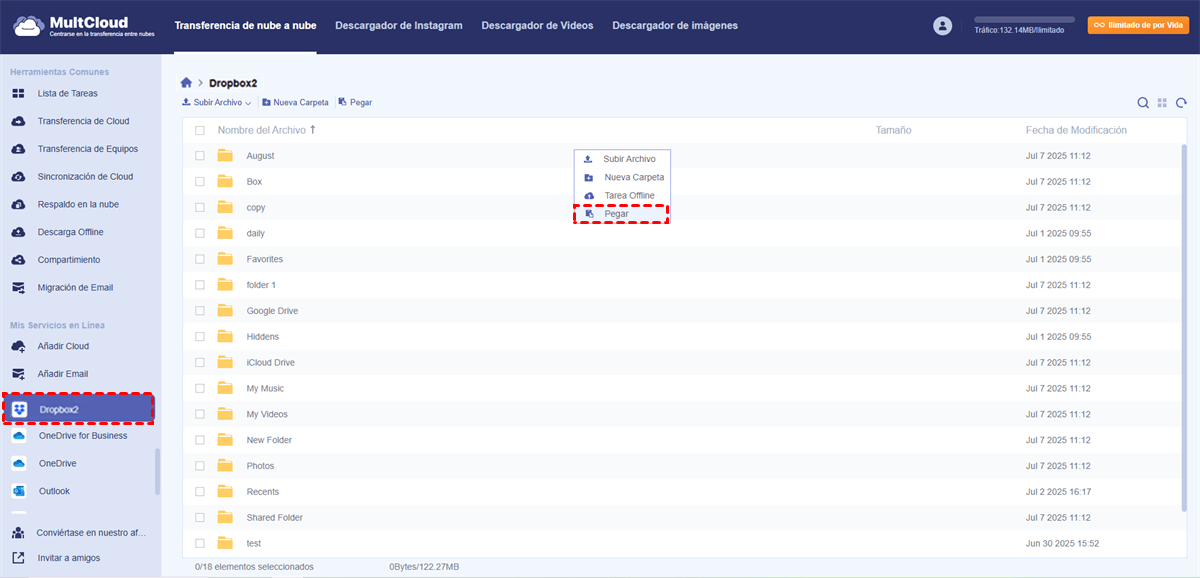Open Transferencia de nube a nube tab
This screenshot has width=1200, height=578.
245,25
